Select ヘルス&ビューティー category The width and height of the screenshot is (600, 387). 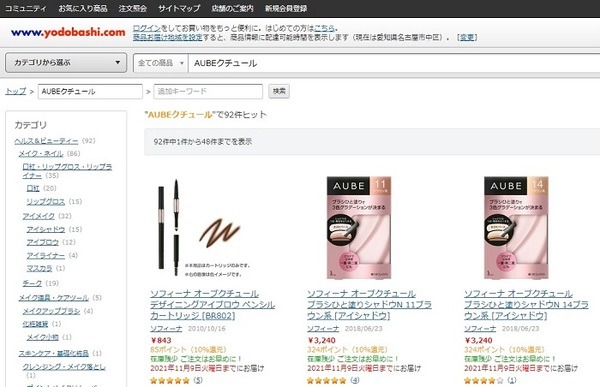tap(46, 140)
